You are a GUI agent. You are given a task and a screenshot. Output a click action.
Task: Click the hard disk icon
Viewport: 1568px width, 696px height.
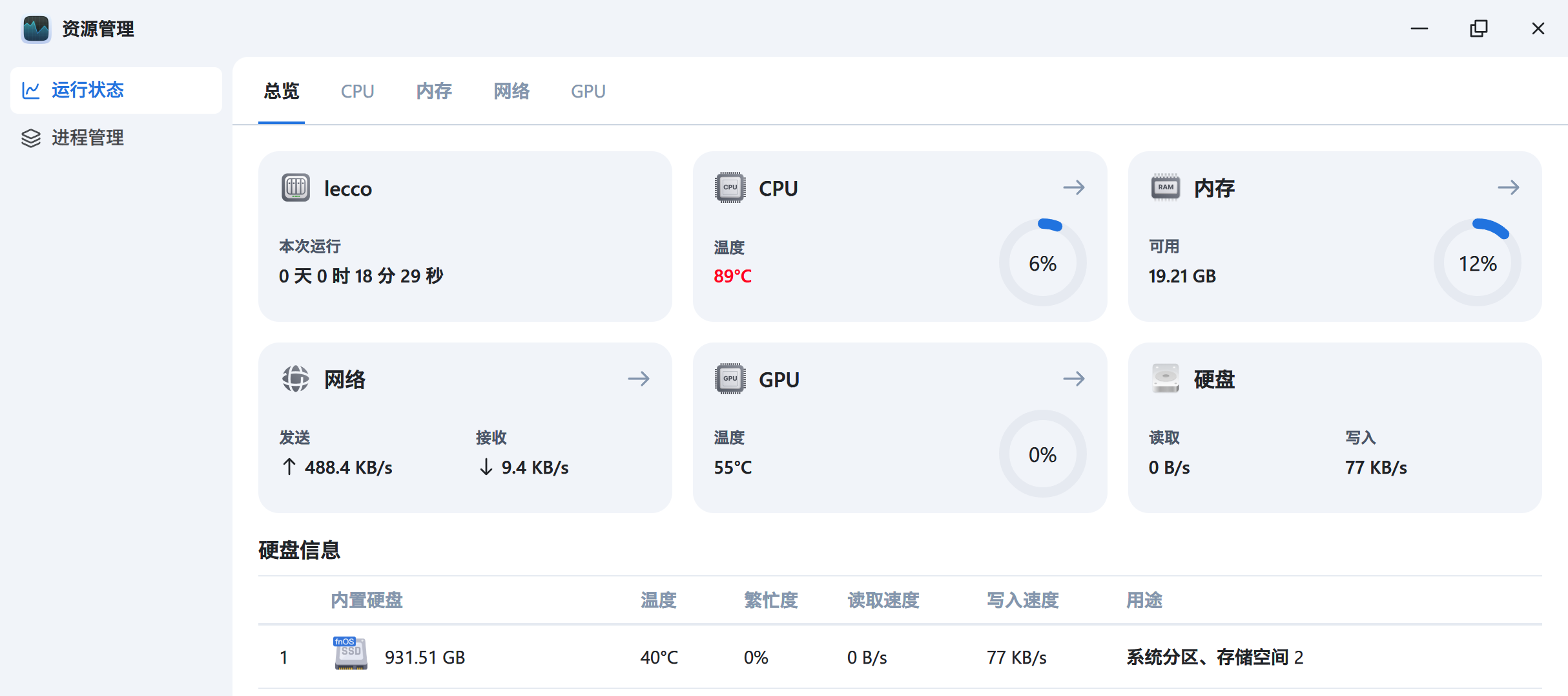click(x=1165, y=379)
